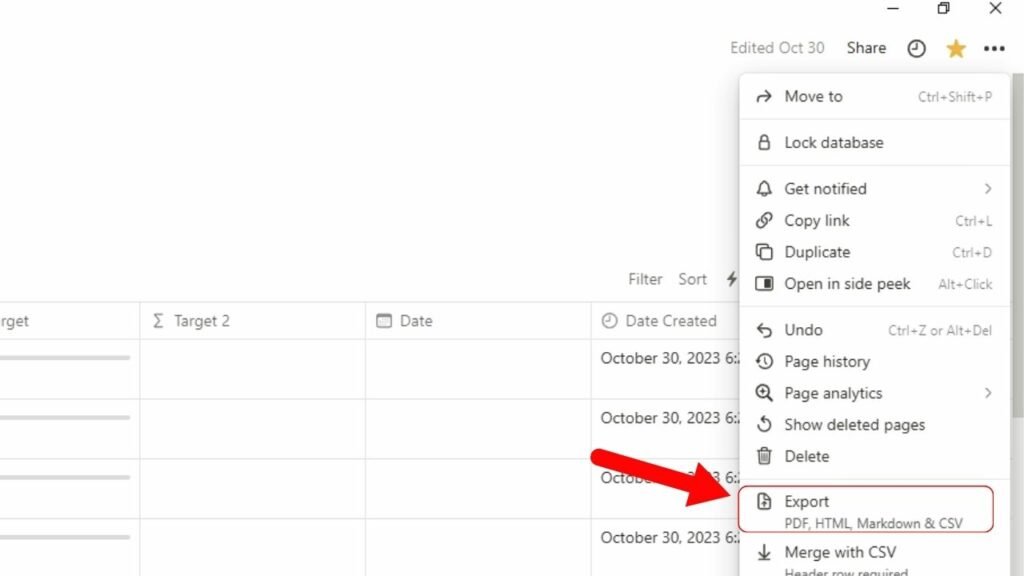Click the Lock database padlock icon

pyautogui.click(x=763, y=142)
